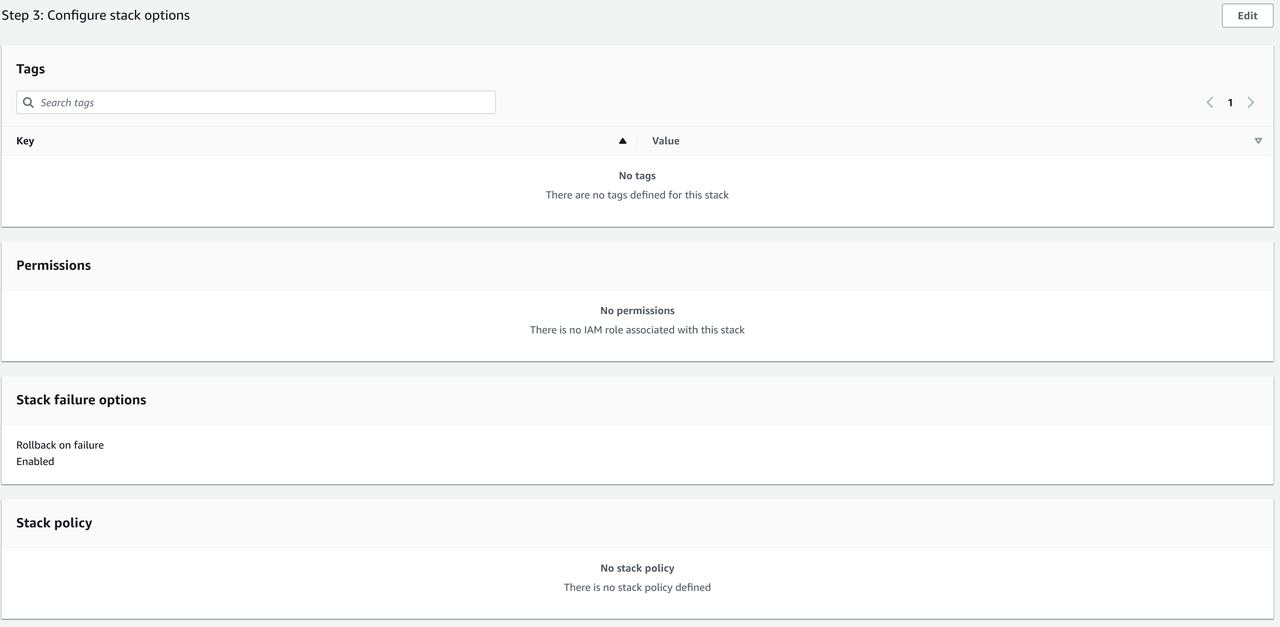Sort tags by the Key column header
The width and height of the screenshot is (1280, 627).
[26, 141]
